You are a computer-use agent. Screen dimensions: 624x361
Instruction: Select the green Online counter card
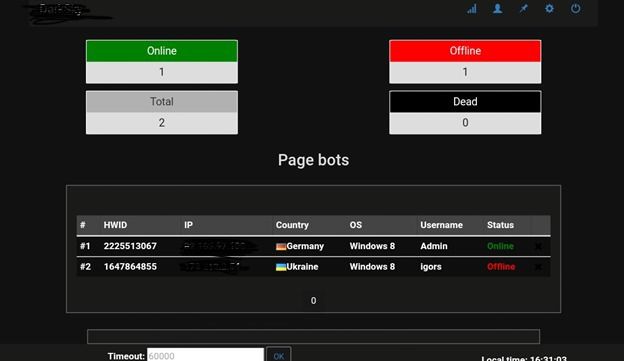[x=162, y=62]
